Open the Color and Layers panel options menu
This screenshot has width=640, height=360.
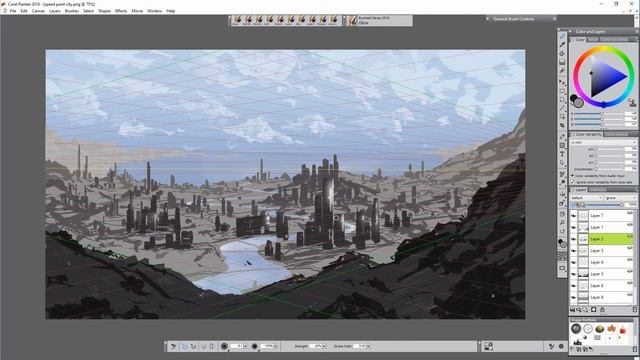tap(637, 31)
